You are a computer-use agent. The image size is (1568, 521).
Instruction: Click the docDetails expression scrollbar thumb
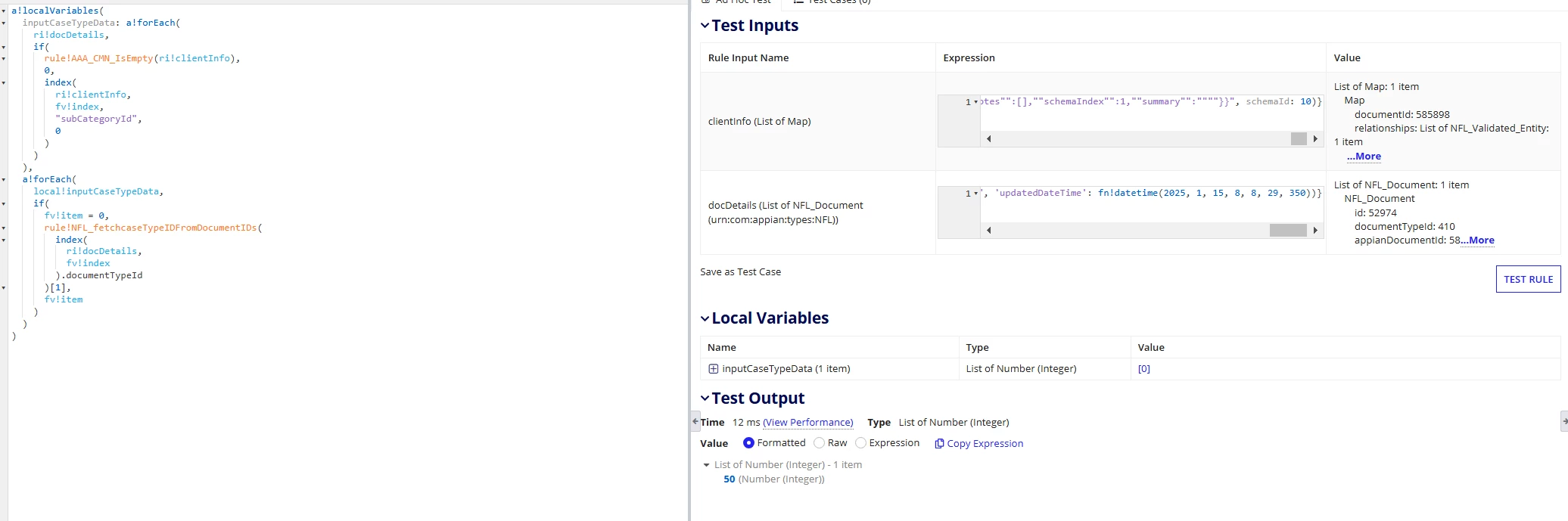tap(1288, 230)
